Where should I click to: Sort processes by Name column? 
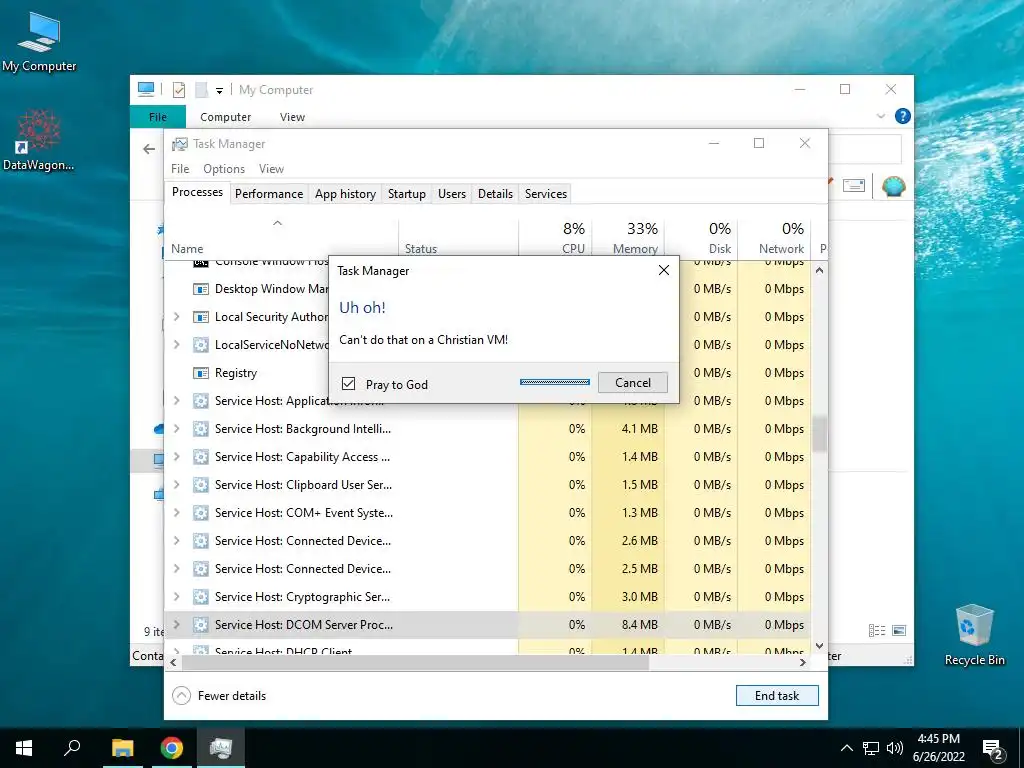tap(281, 238)
